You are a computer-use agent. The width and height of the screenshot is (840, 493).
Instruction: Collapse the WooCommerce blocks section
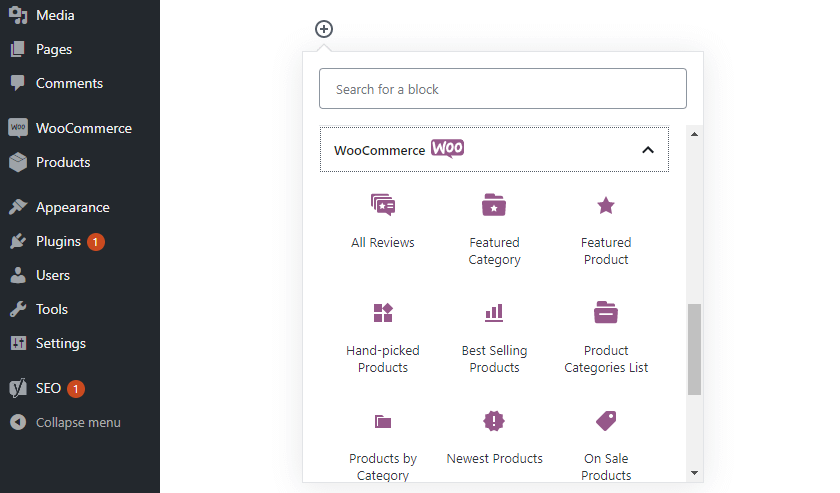point(647,150)
